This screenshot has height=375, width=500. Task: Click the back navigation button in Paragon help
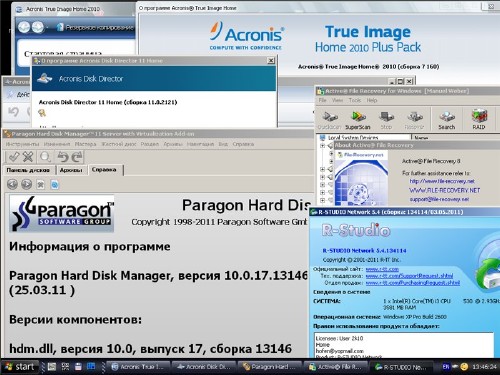coord(13,184)
